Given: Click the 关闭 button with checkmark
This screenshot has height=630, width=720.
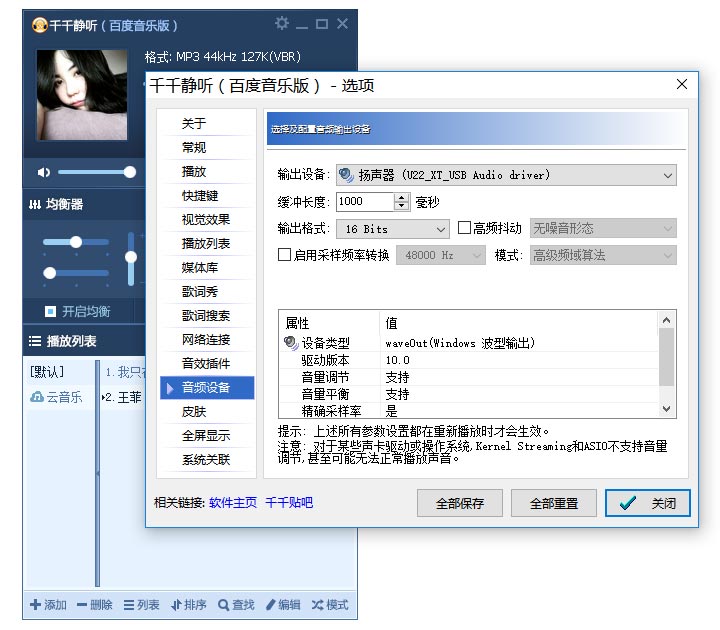Looking at the screenshot, I should (647, 503).
